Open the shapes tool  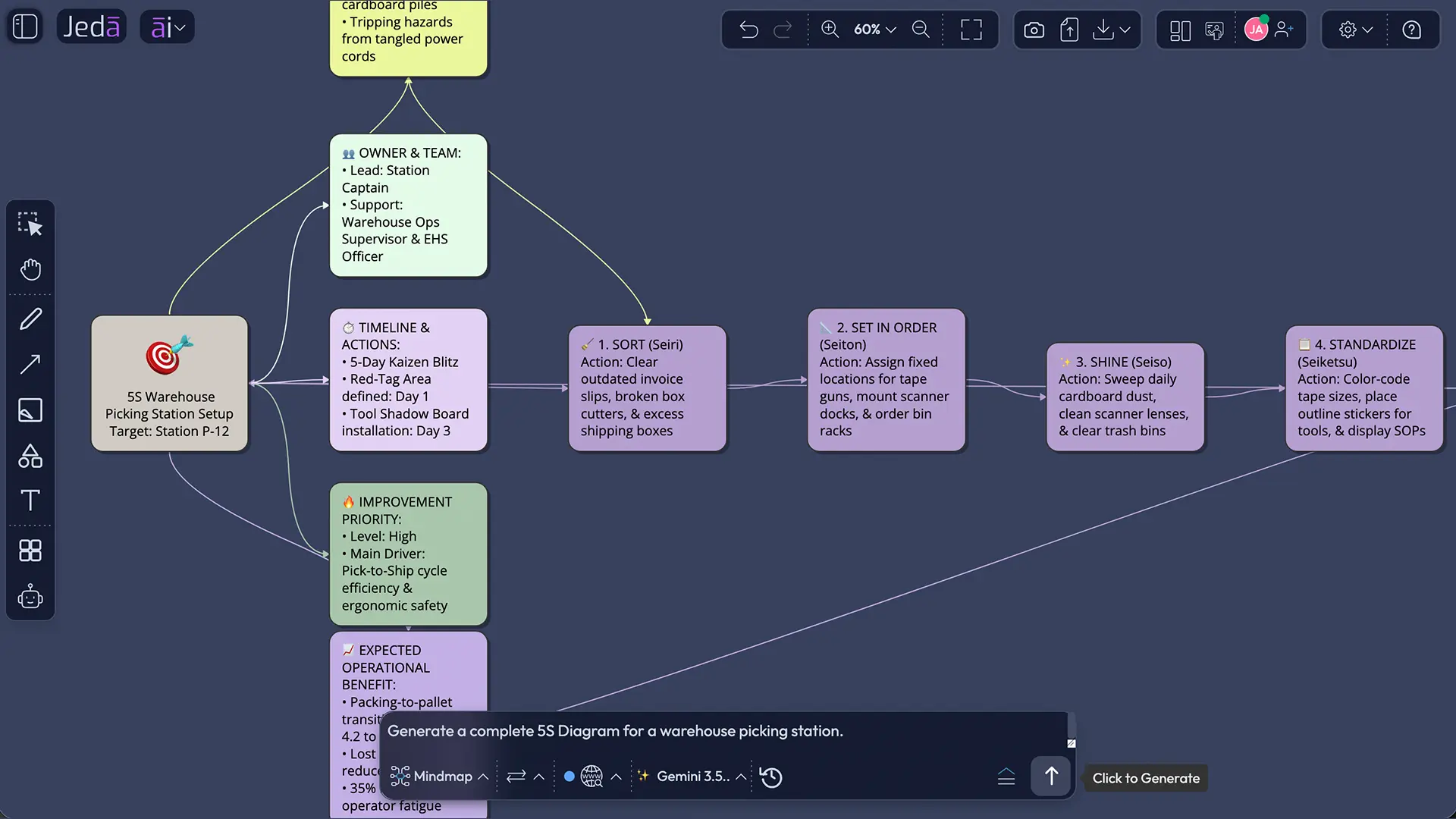pos(30,456)
